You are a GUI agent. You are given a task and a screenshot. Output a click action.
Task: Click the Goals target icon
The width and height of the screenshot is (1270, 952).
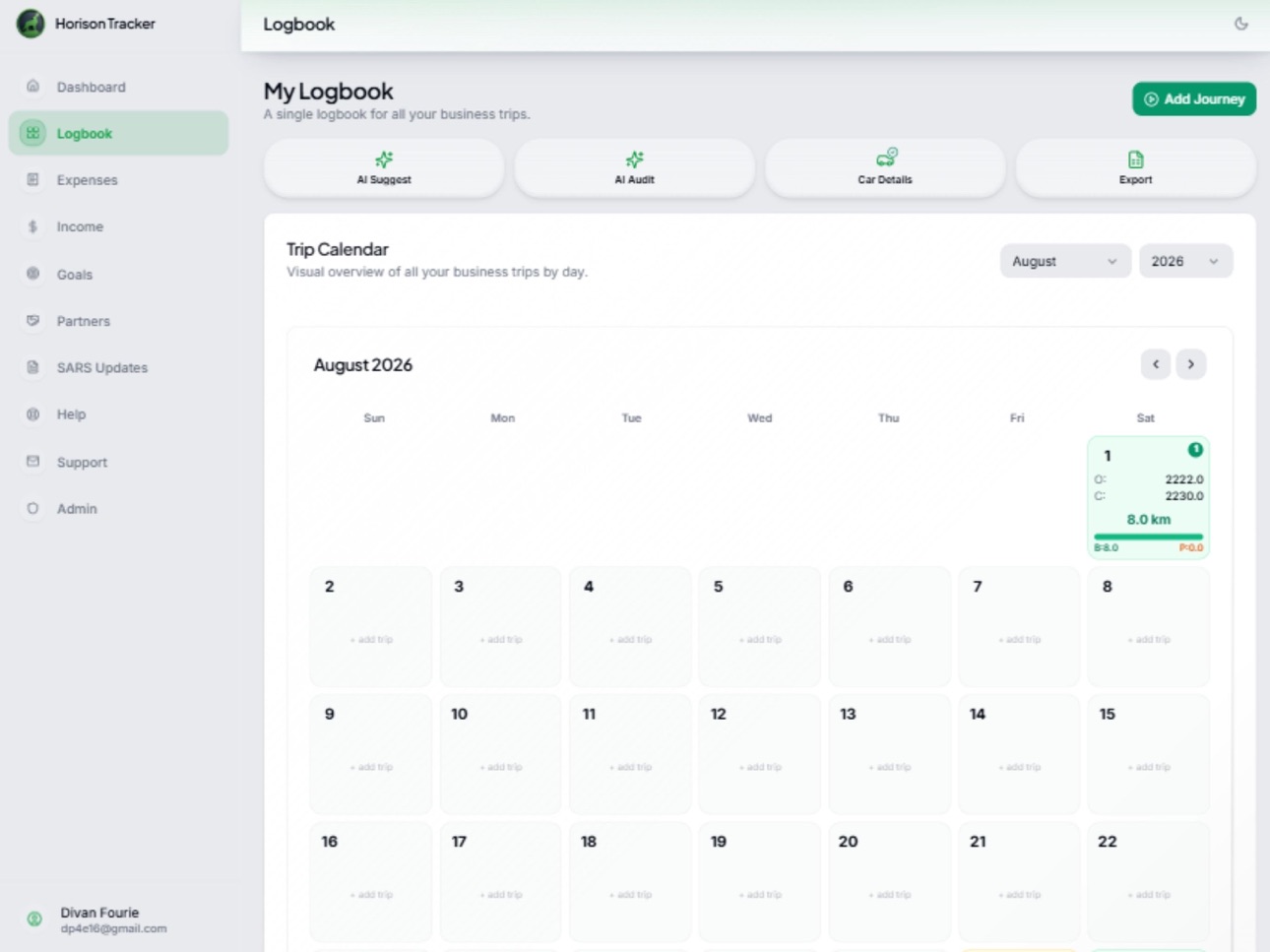pyautogui.click(x=33, y=274)
